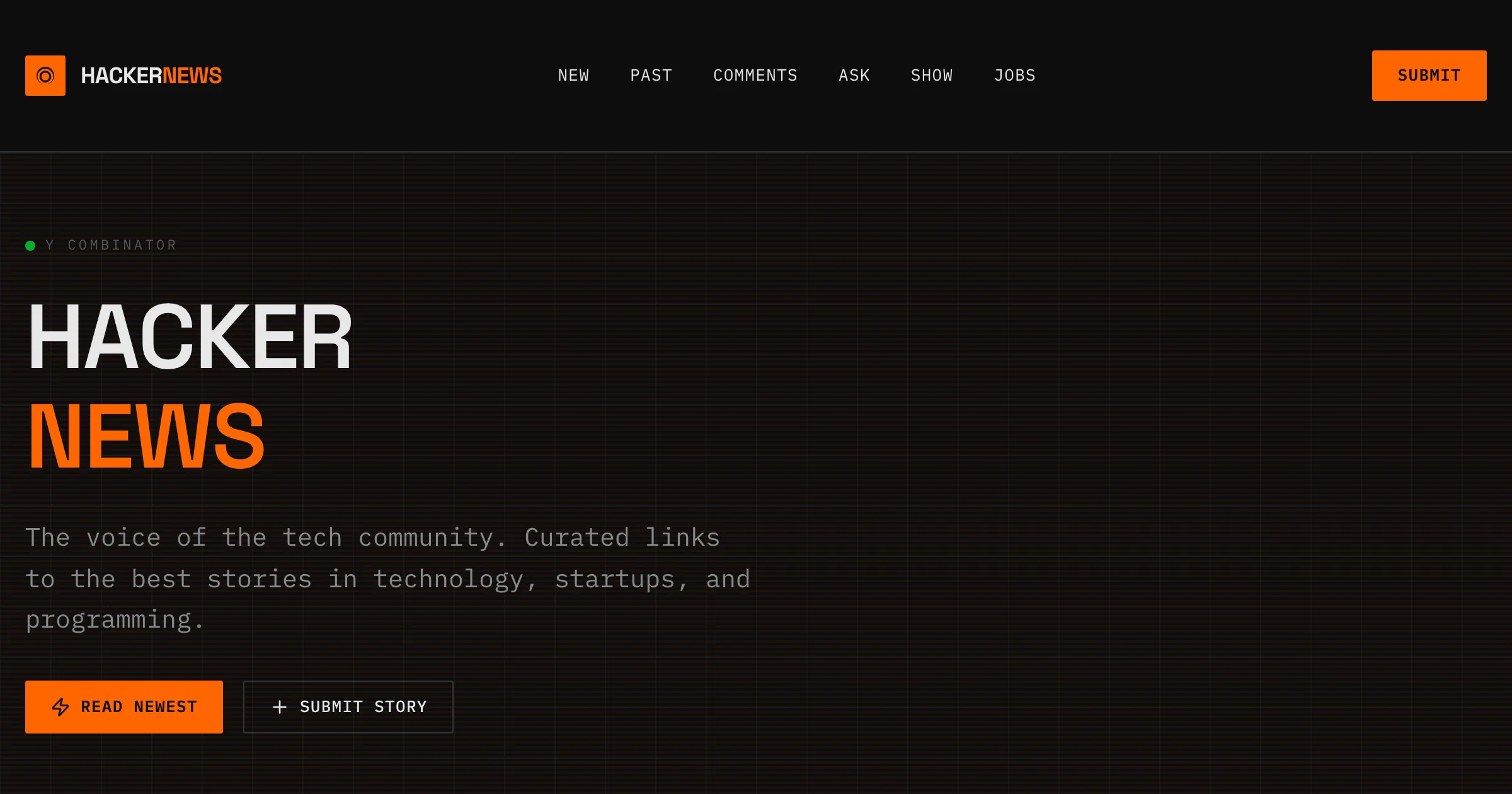Go to the PAST page

(651, 76)
